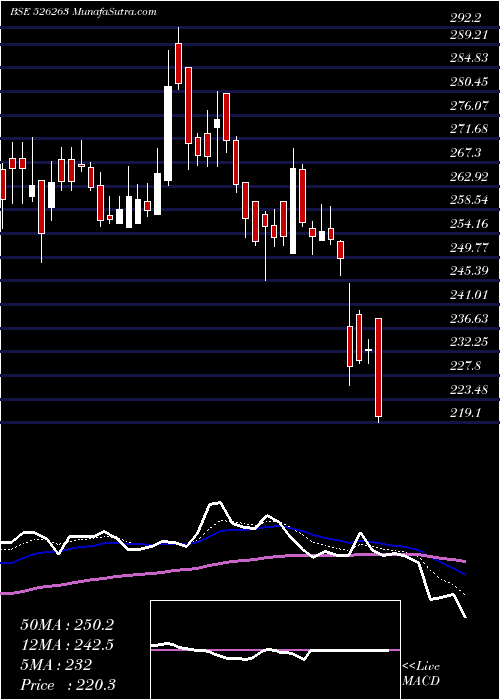Select the 262.92 price axis label
500x700 pixels.
469,177
